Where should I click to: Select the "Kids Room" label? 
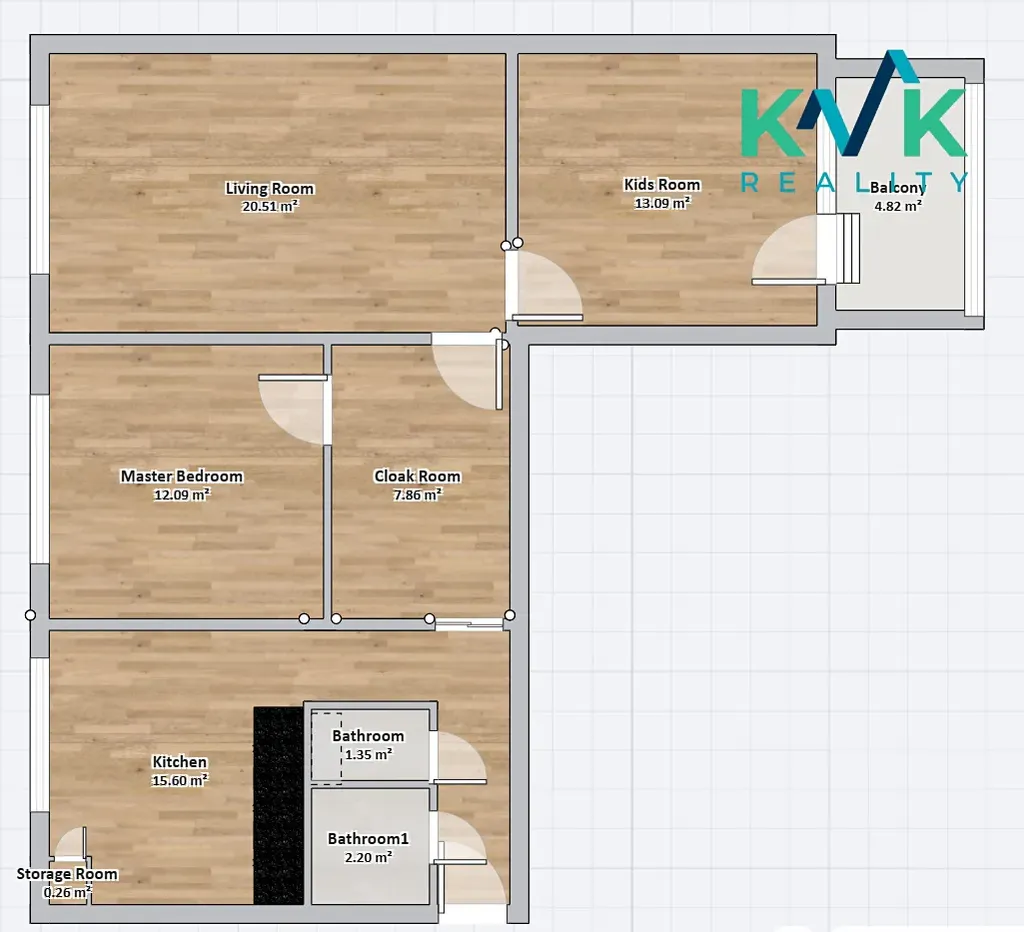tap(662, 185)
